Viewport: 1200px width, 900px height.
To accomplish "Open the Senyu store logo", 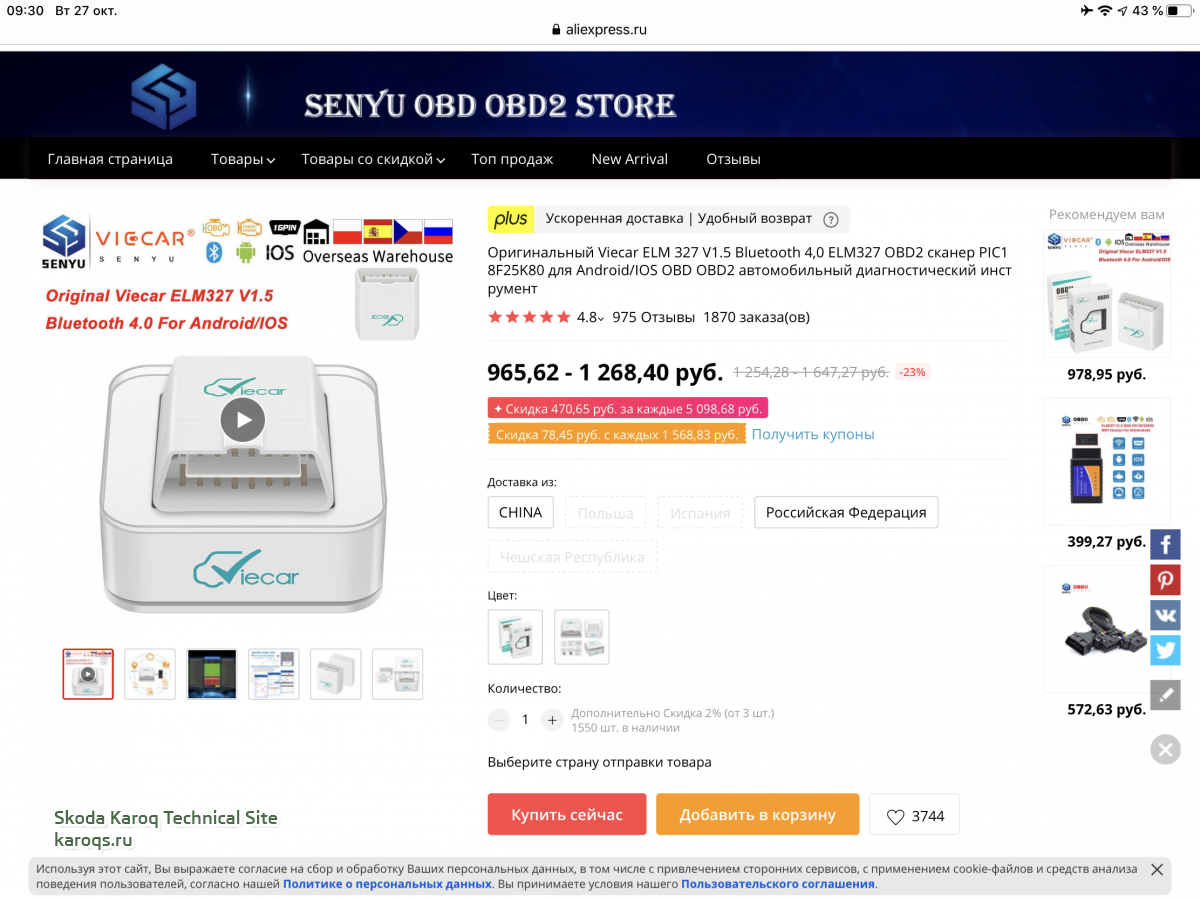I will [163, 97].
